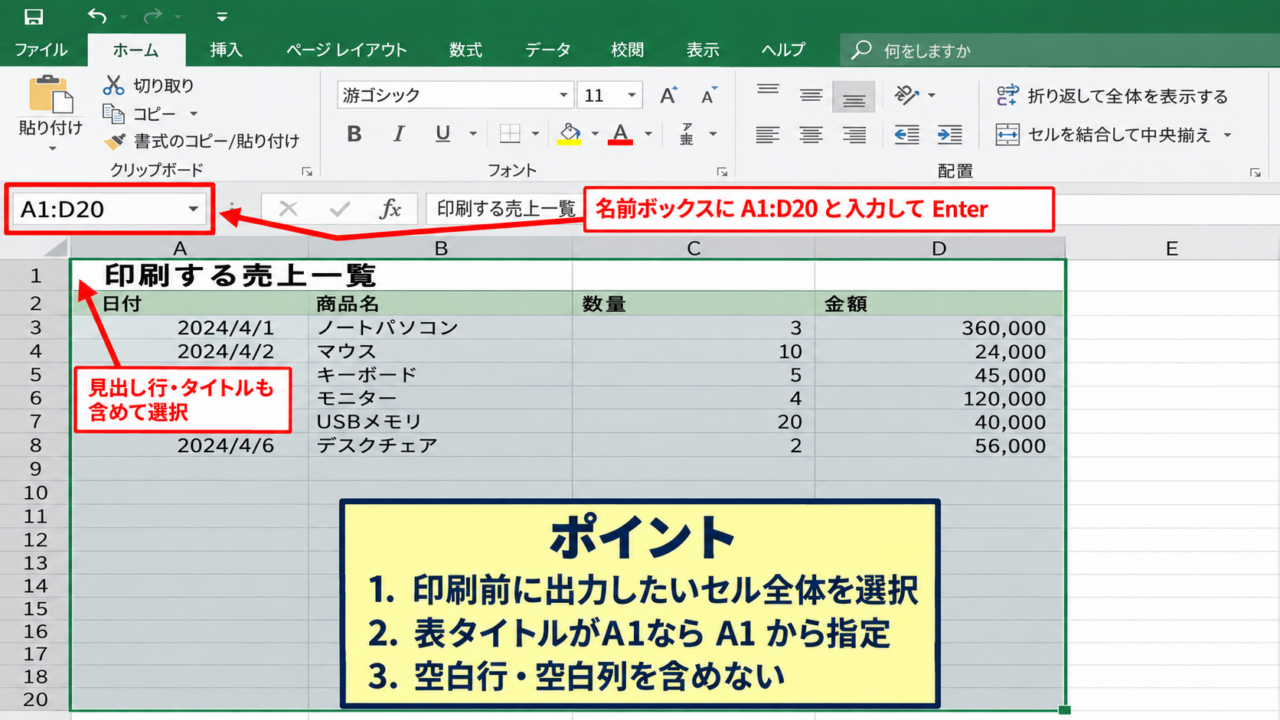Select row header 9
Viewport: 1280px width, 720px height.
(x=35, y=469)
